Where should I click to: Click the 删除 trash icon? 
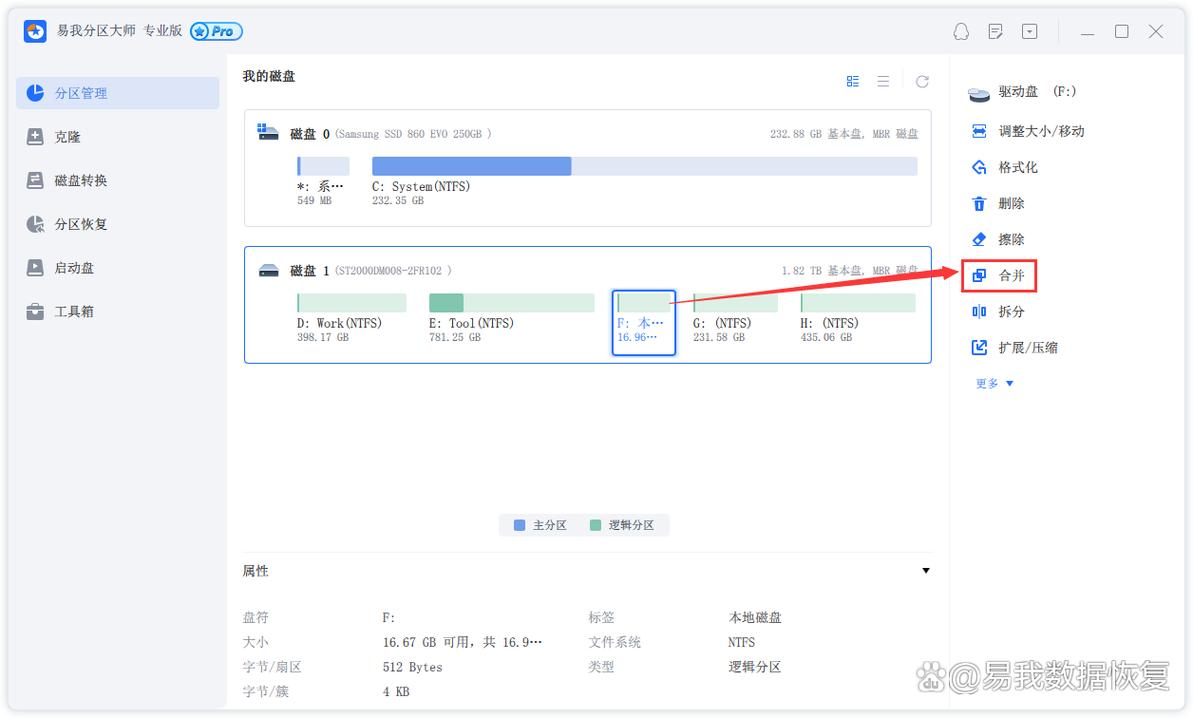click(979, 204)
